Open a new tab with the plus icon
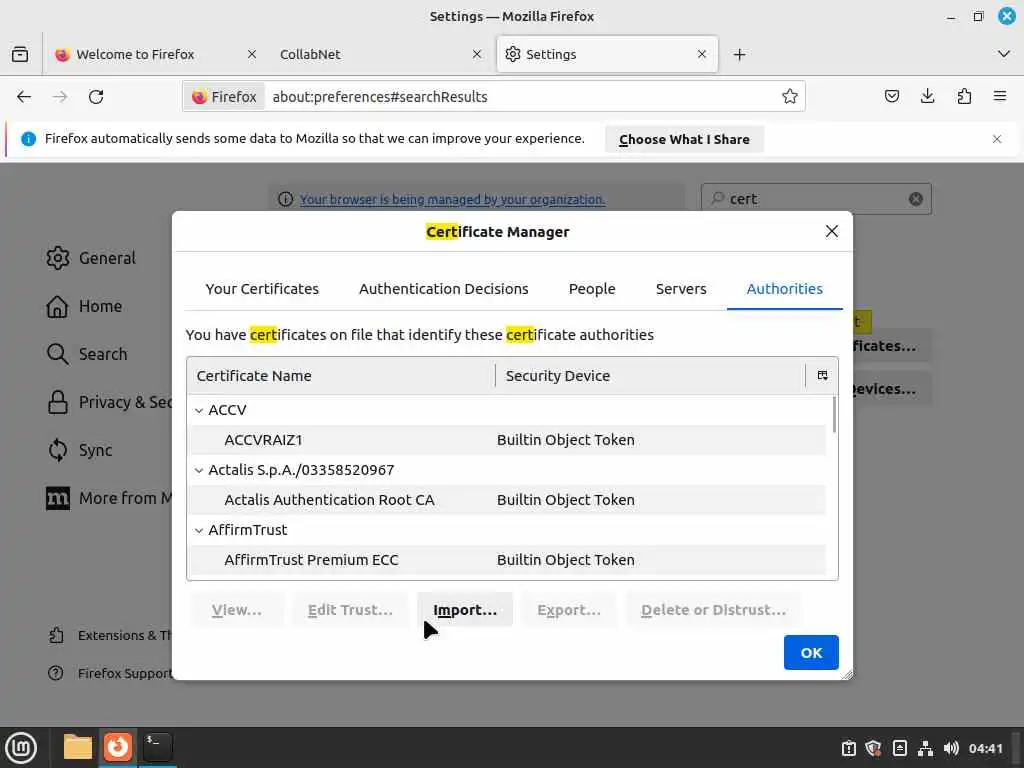 pyautogui.click(x=739, y=54)
